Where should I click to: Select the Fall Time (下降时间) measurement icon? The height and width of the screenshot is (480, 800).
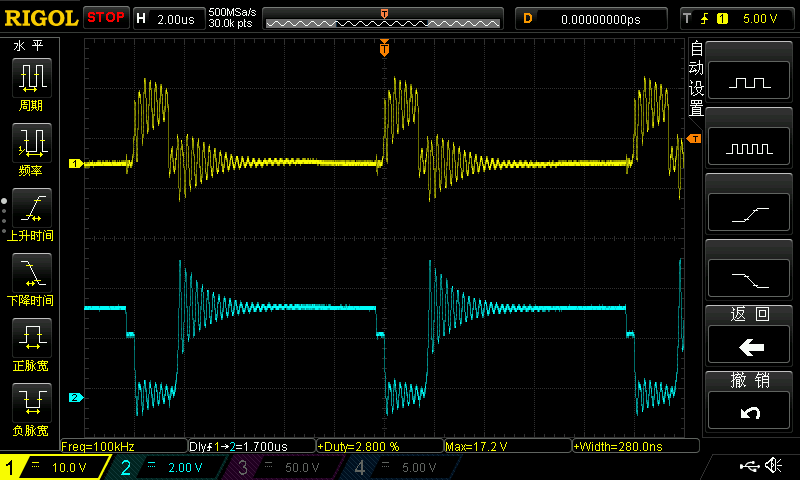tap(32, 272)
